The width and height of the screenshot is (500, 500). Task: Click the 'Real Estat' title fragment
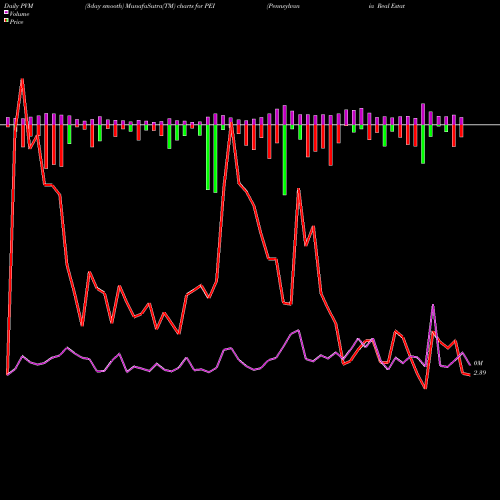(391, 6)
